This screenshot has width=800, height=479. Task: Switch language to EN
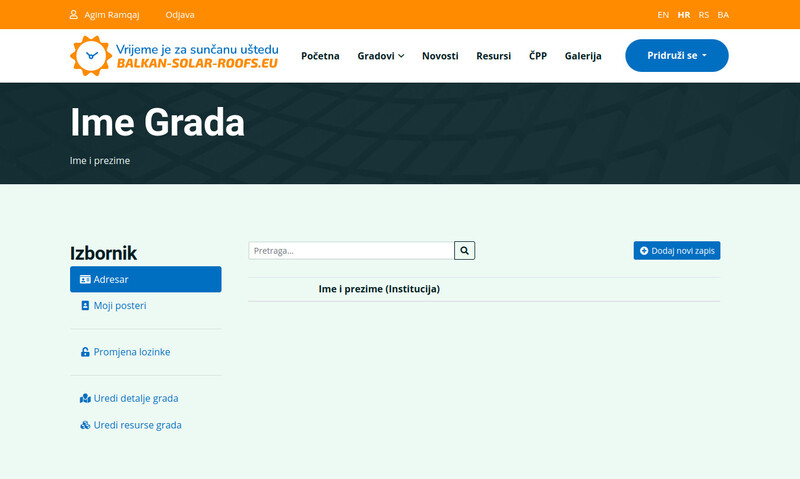663,15
